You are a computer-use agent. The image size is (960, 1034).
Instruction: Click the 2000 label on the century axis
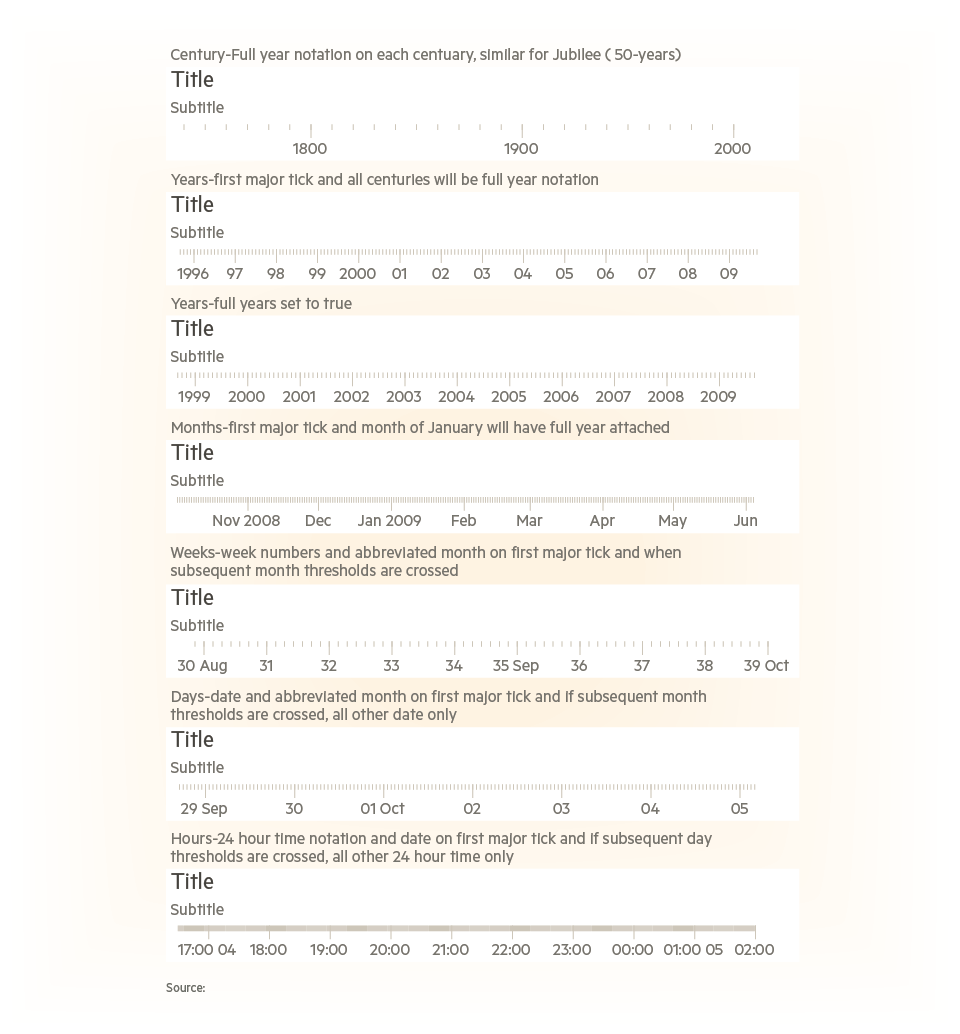[x=733, y=148]
